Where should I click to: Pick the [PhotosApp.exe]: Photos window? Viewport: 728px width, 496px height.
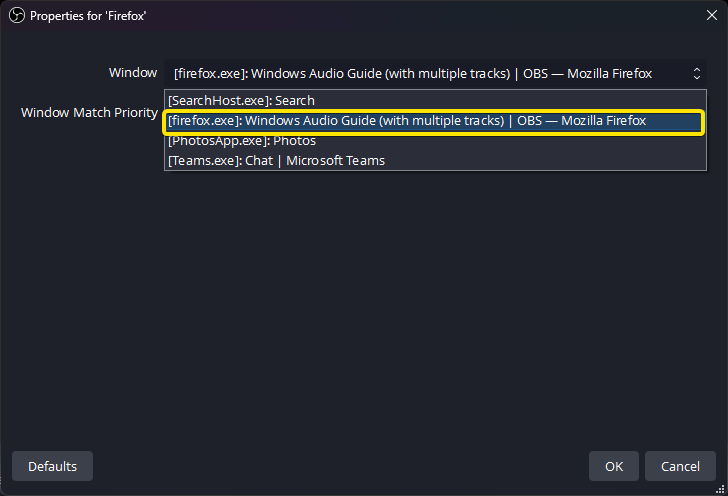coord(241,141)
